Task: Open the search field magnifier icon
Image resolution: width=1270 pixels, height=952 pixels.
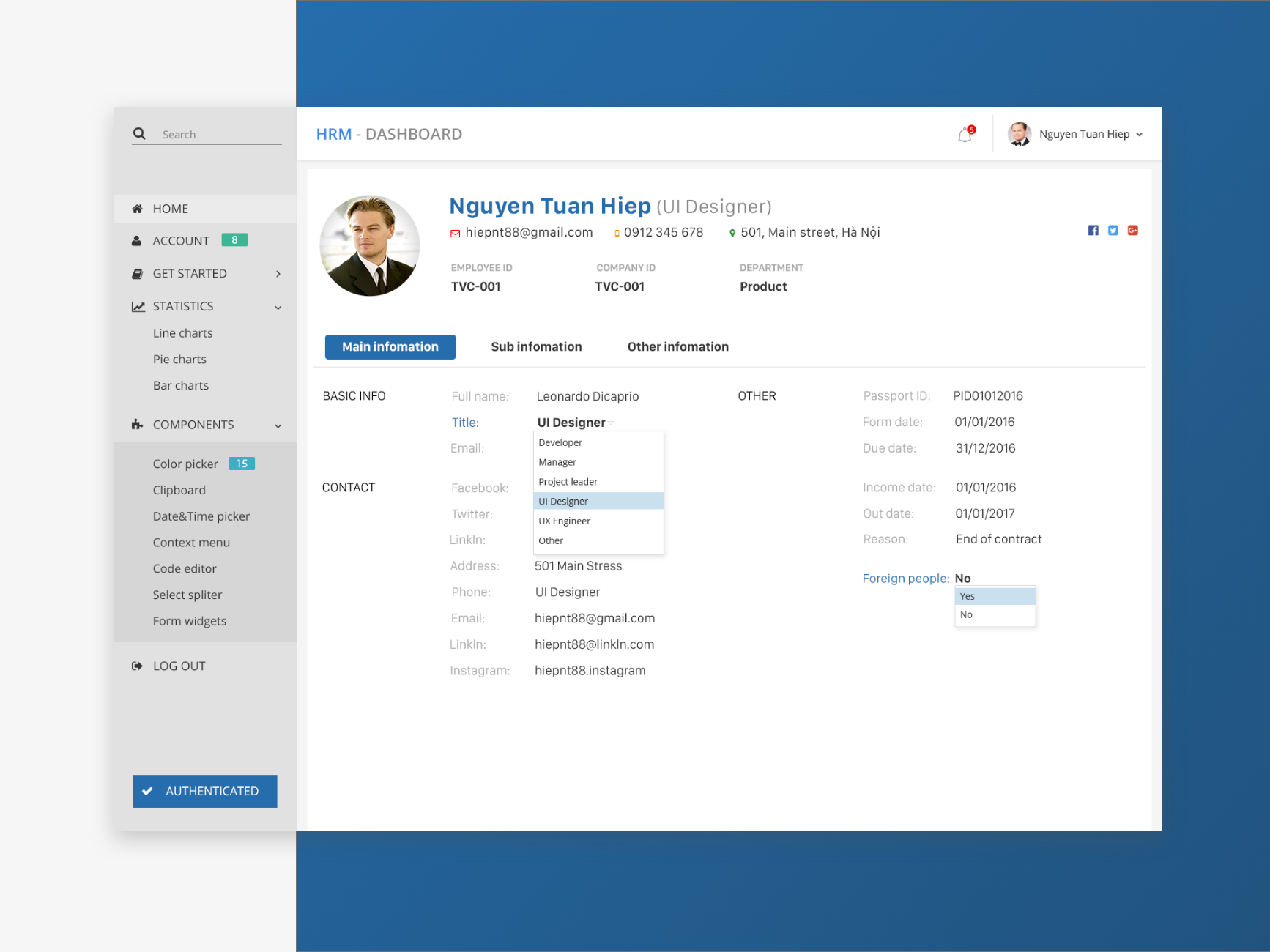Action: (139, 133)
